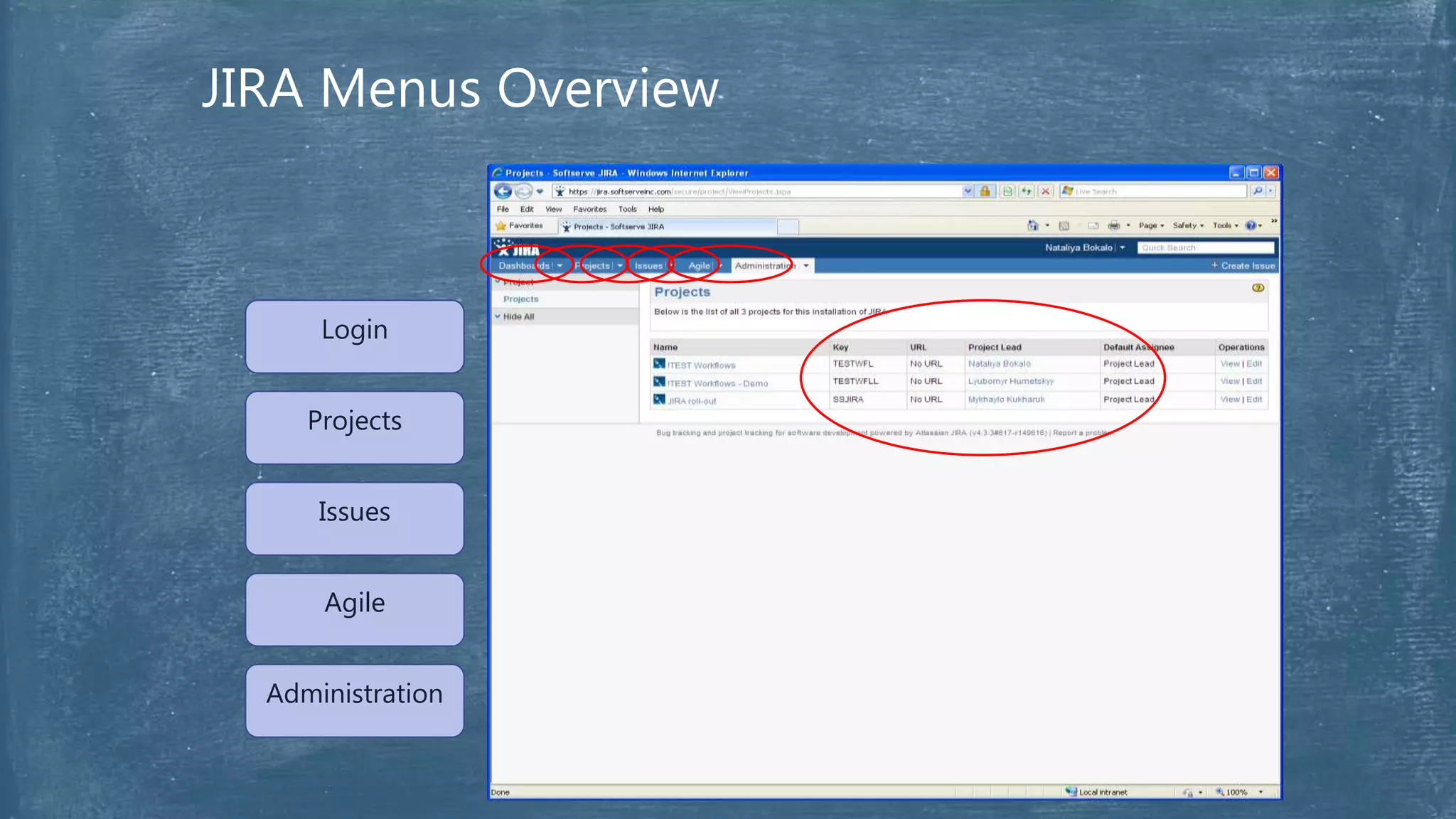Open the Help menu
The image size is (1456, 819).
pos(656,209)
